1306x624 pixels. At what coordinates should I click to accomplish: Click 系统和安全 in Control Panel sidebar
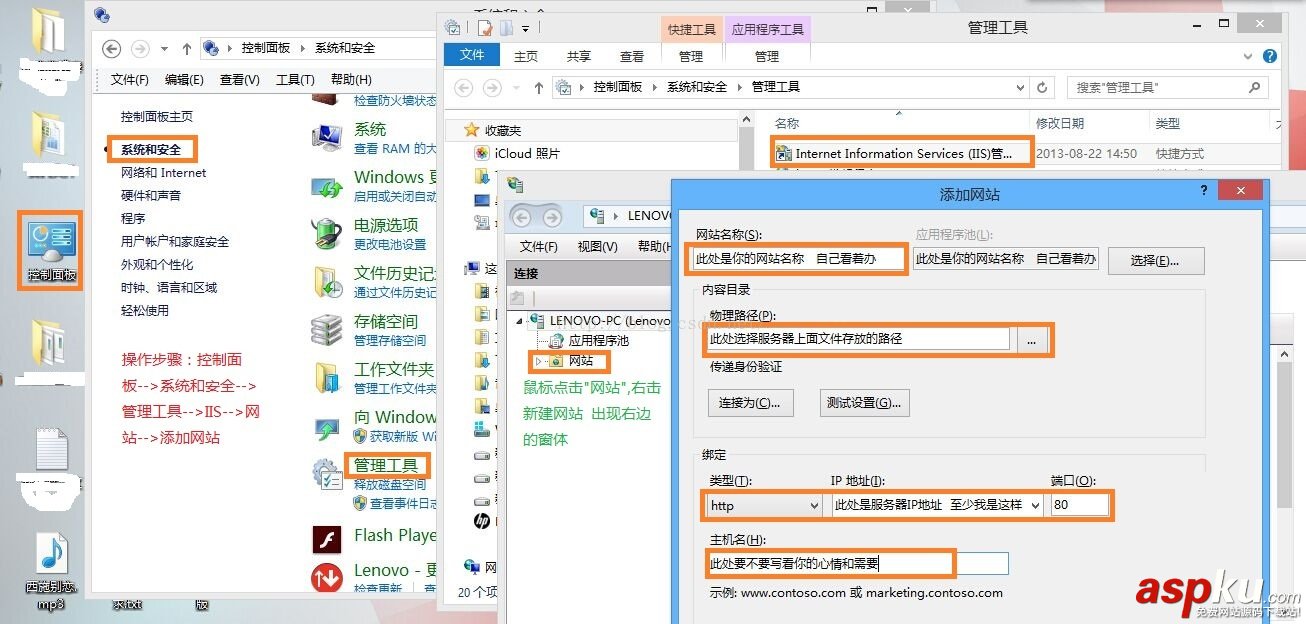coord(151,149)
